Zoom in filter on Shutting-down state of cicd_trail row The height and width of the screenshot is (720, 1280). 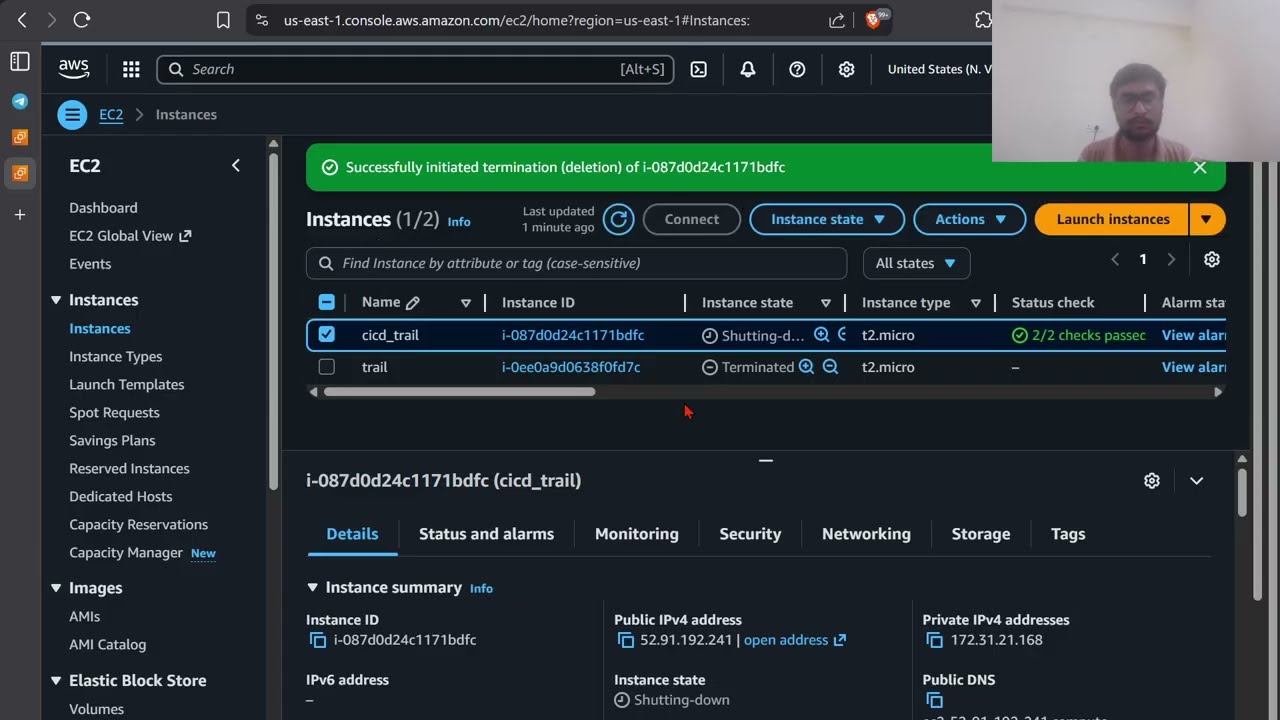[x=821, y=335]
